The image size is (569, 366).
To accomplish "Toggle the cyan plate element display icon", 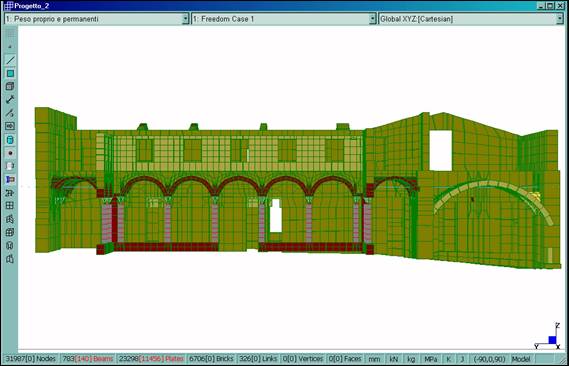I will [10, 74].
